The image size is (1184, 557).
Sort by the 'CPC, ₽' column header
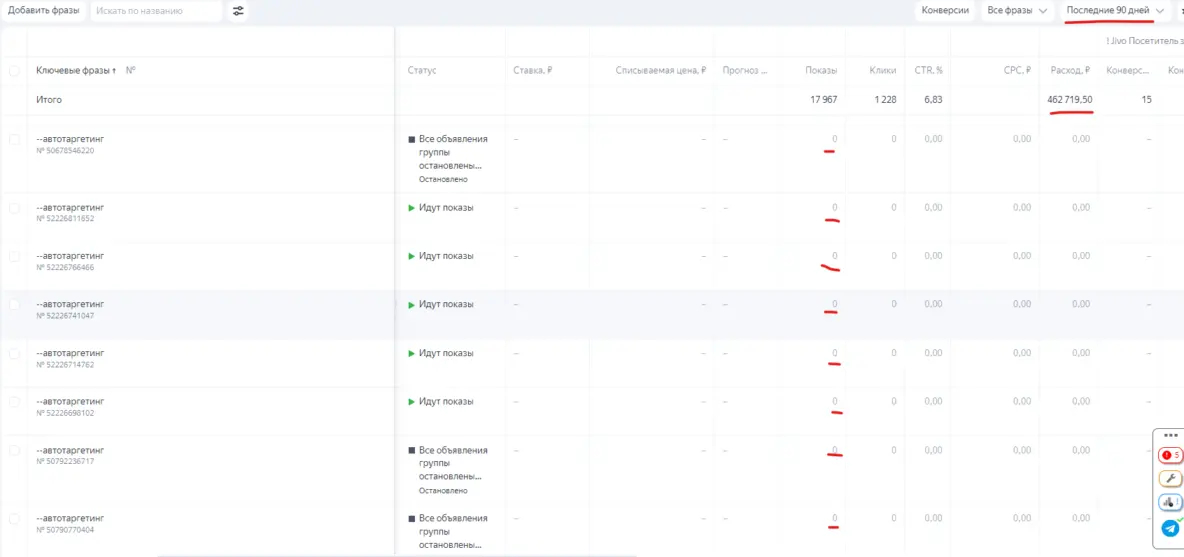pyautogui.click(x=1018, y=70)
